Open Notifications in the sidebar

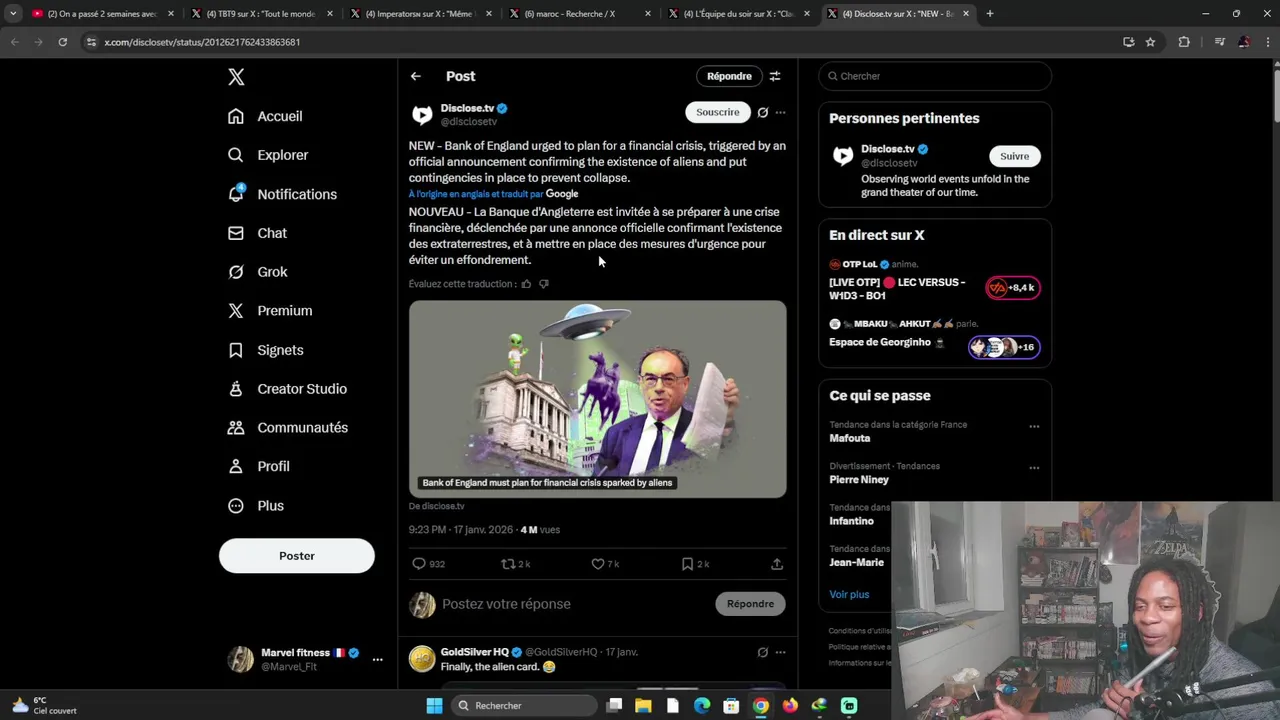pyautogui.click(x=282, y=194)
